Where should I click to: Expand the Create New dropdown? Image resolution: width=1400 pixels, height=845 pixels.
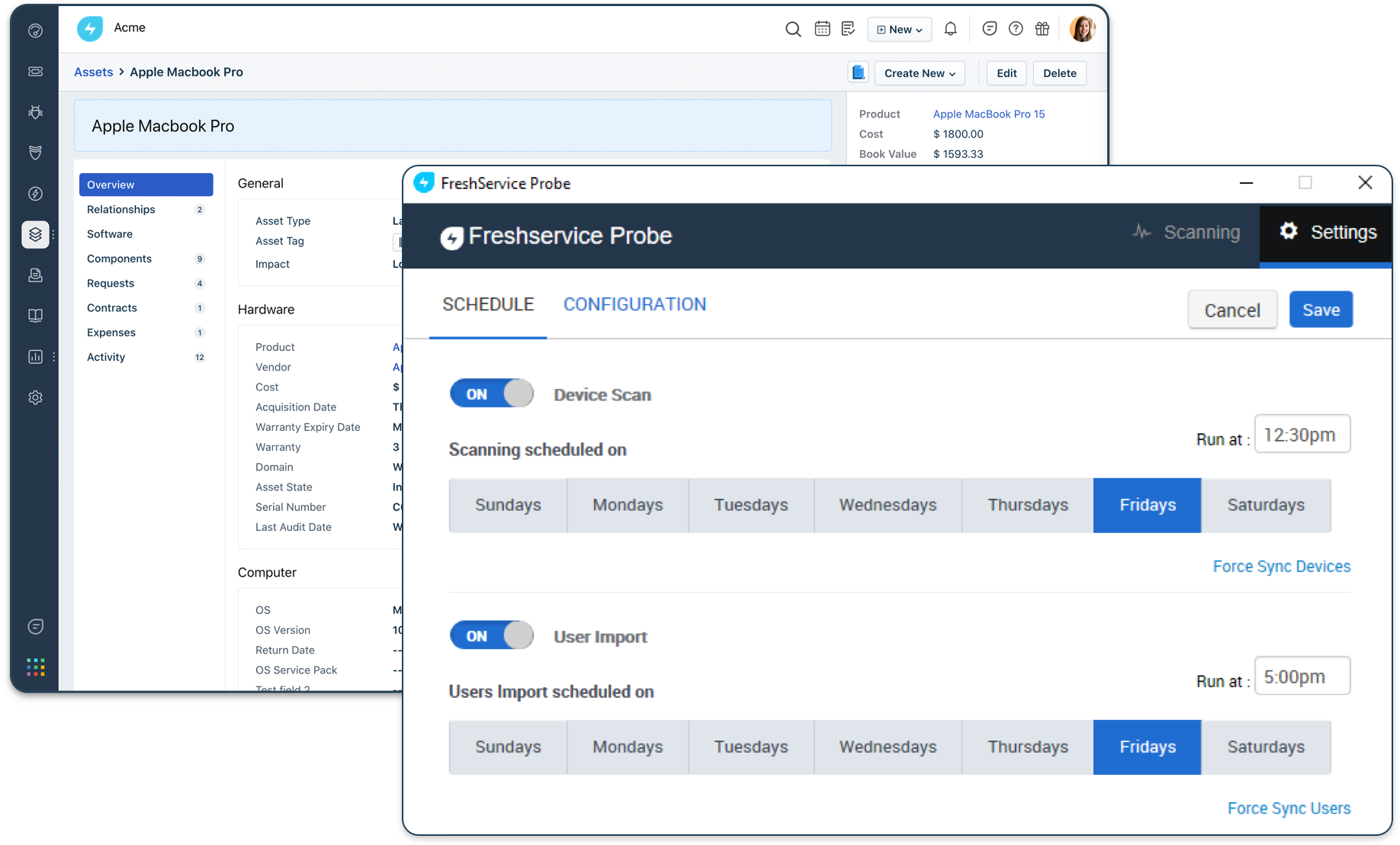pyautogui.click(x=919, y=72)
